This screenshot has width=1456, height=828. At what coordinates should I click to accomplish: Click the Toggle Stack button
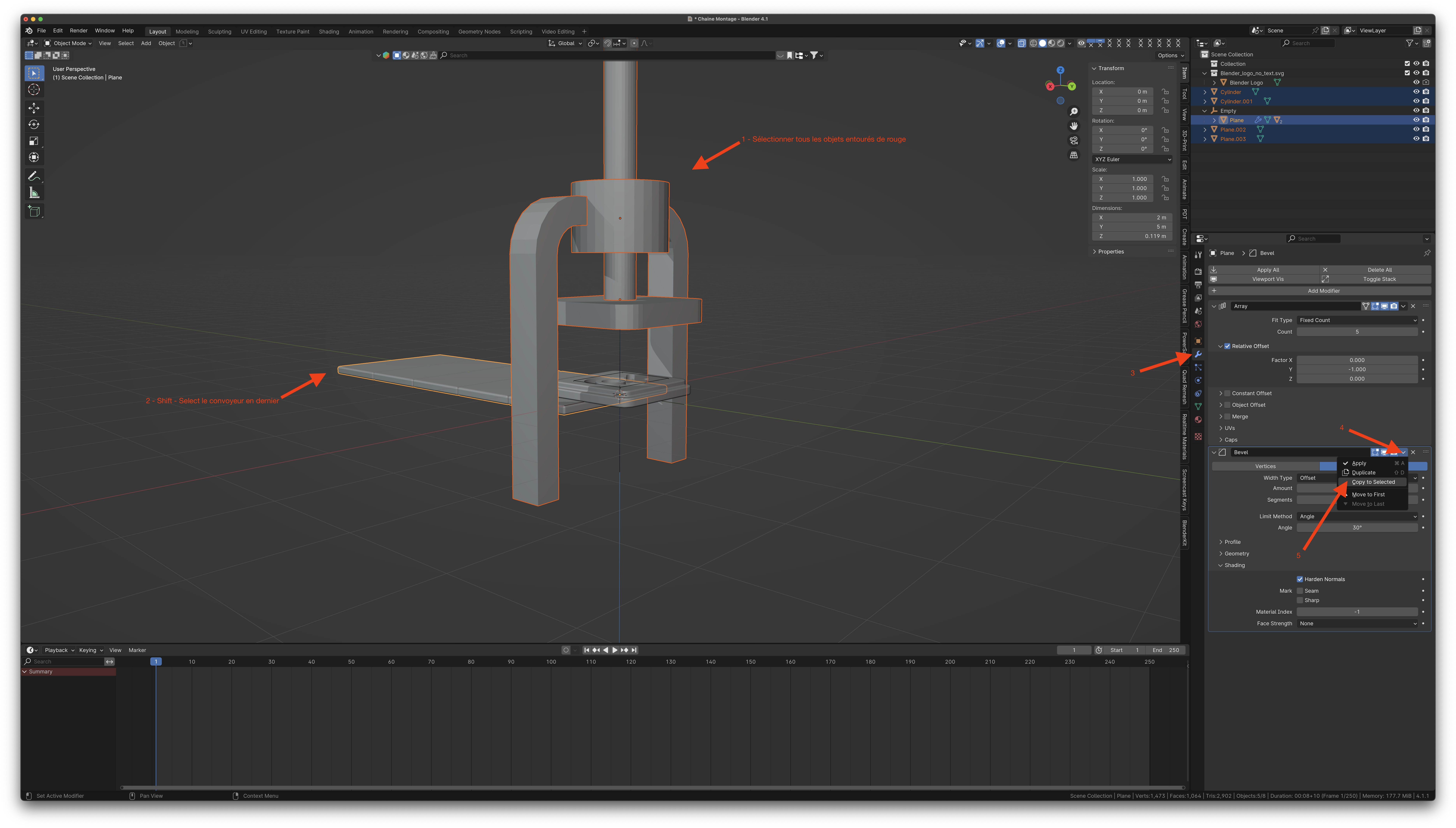coord(1375,279)
